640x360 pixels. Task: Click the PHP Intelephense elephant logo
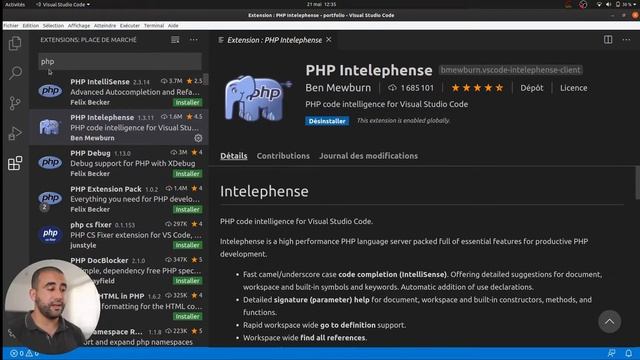coord(258,98)
